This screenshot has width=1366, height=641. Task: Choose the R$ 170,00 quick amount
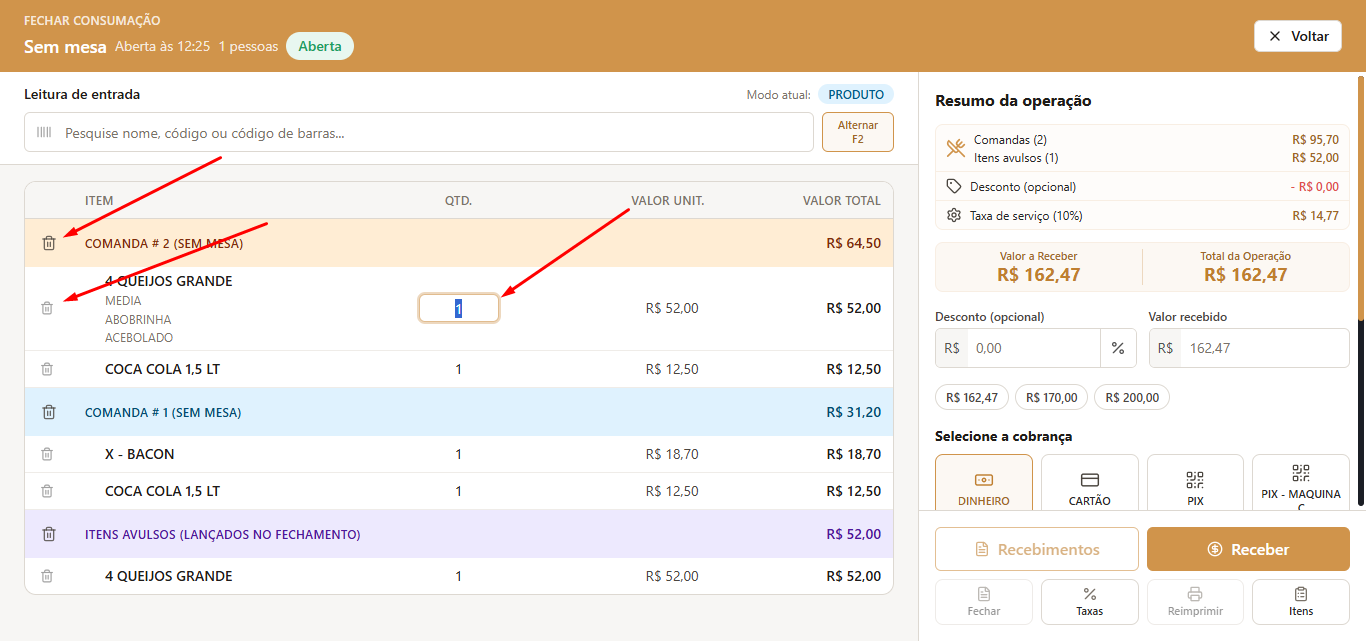coord(1051,397)
